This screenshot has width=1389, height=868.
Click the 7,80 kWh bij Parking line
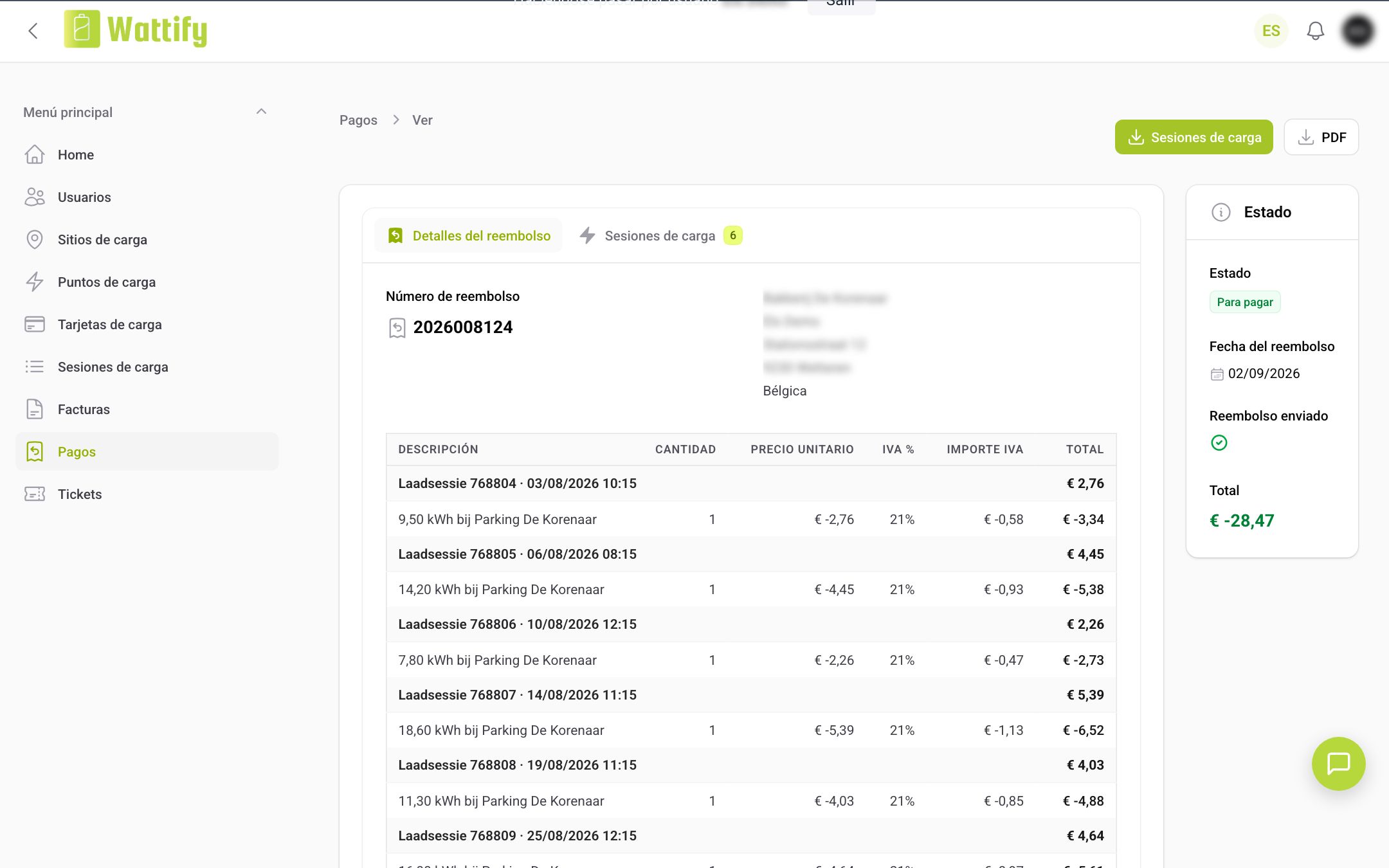[x=751, y=660]
